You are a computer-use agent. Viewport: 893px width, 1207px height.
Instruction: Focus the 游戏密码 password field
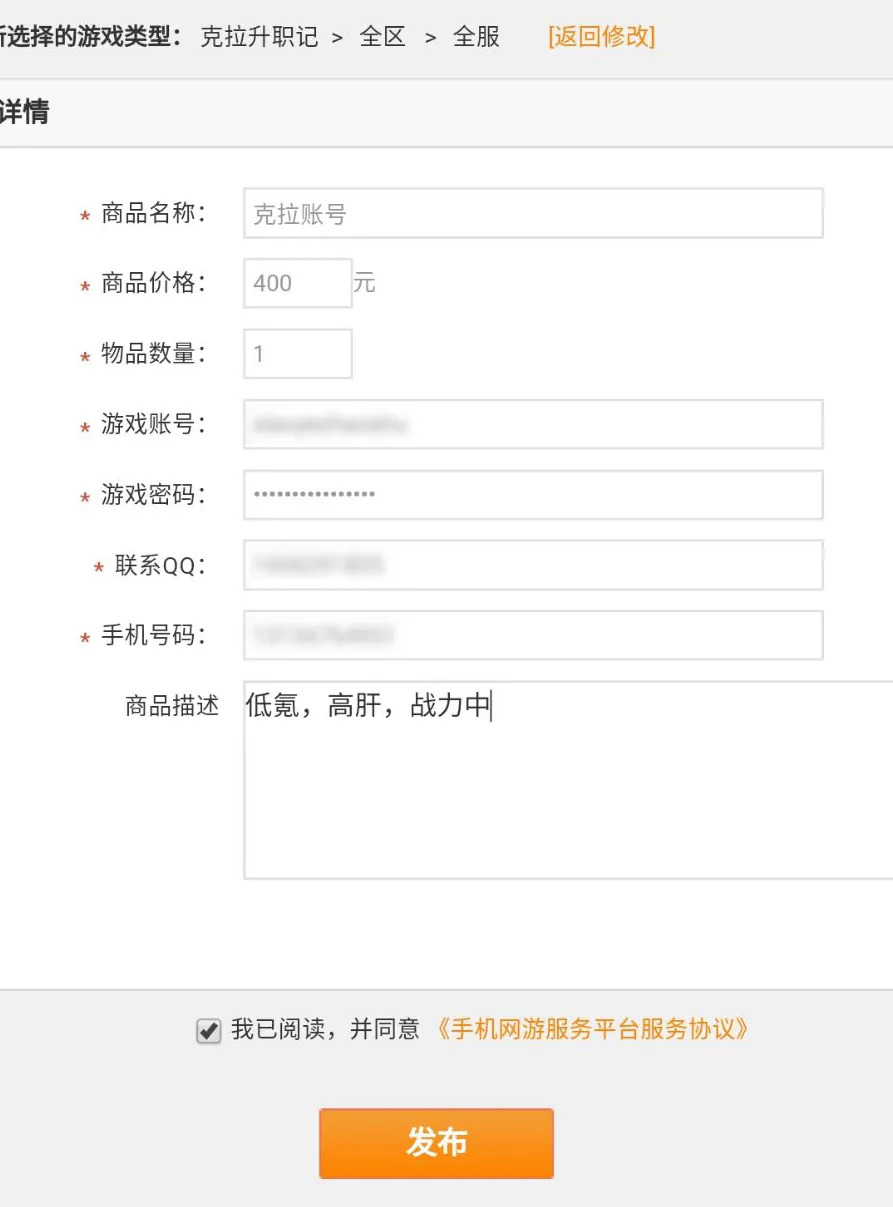[533, 495]
